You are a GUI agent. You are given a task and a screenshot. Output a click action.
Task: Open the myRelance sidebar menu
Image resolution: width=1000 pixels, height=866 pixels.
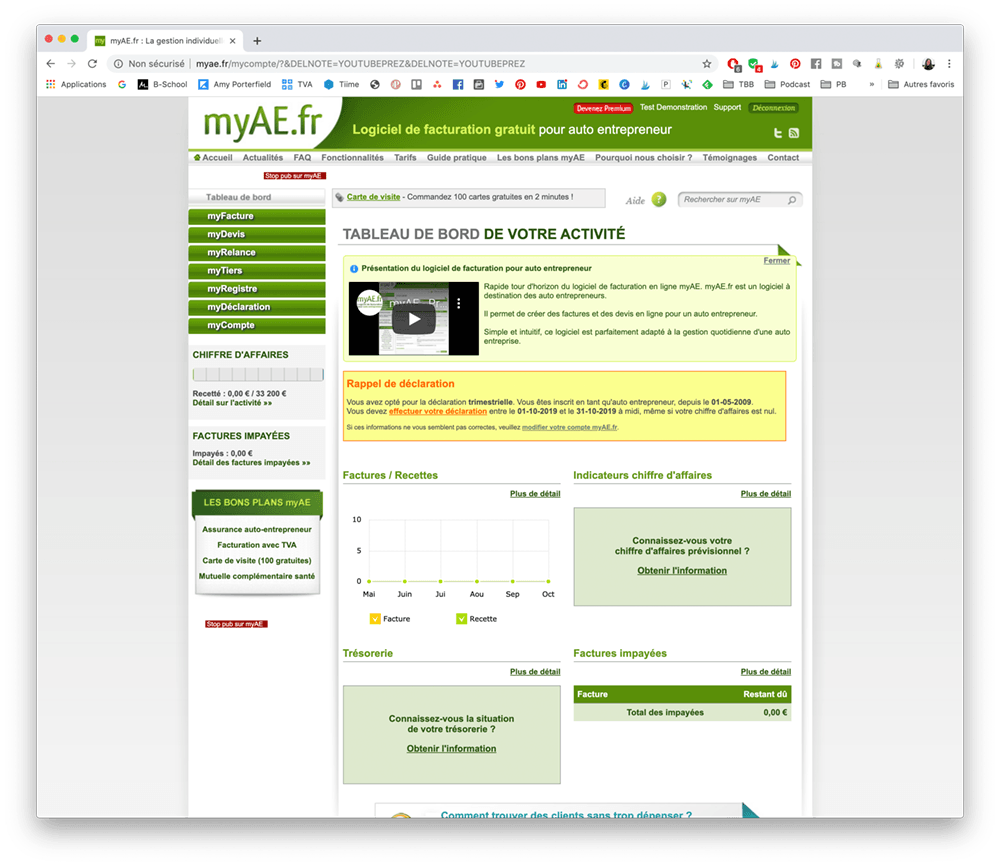(x=257, y=253)
